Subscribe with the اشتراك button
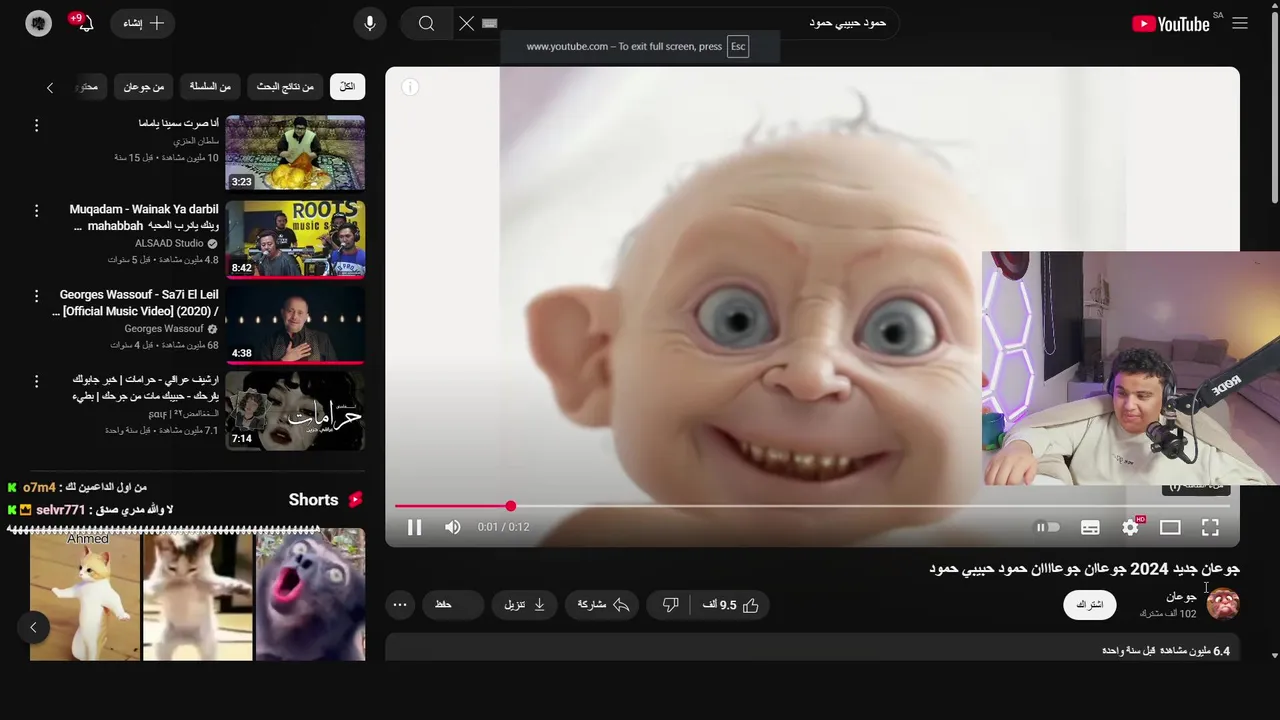Screen dimensions: 1280x720 pos(1089,605)
